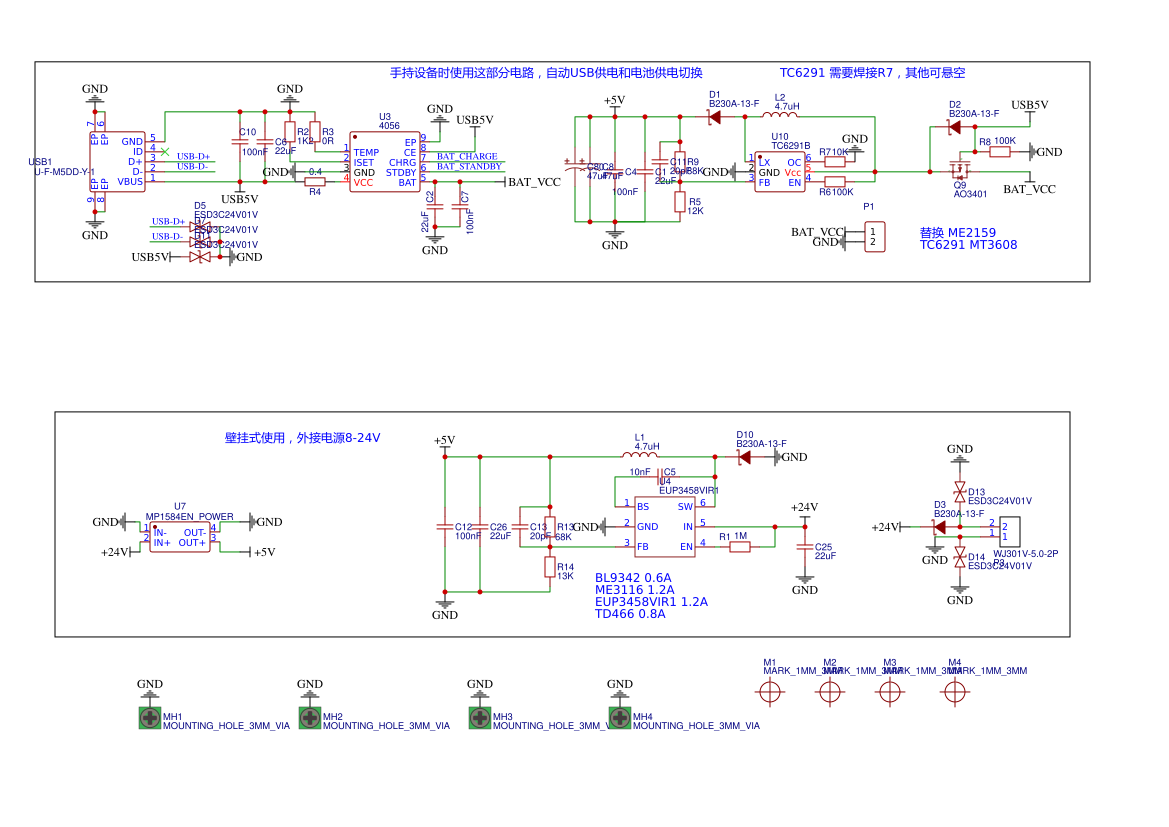This screenshot has width=1169, height=827.
Task: Click the P1 two-pin connector
Action: point(874,237)
